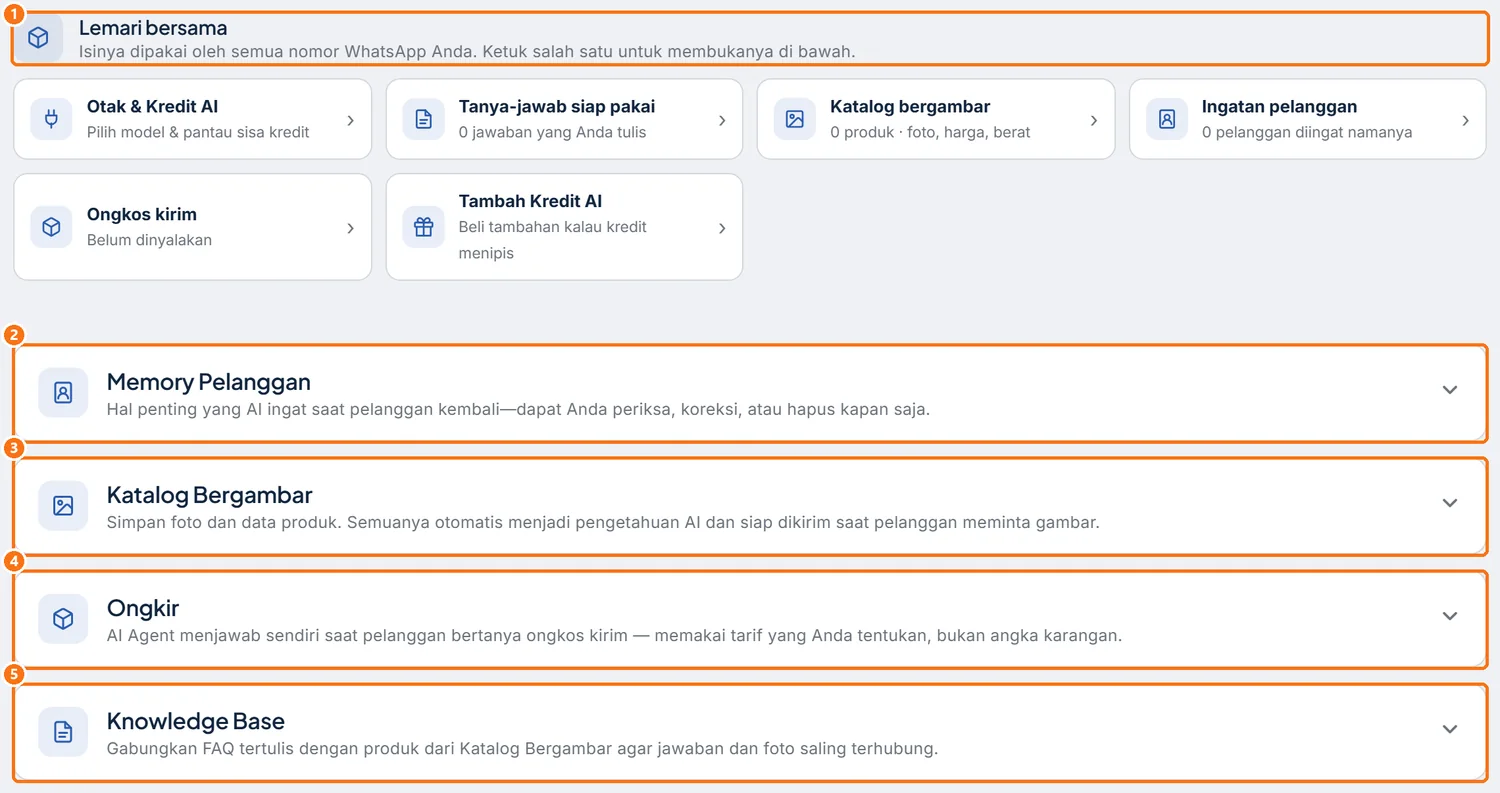
Task: Click the Katalog Bergambar section heading
Action: [x=210, y=495]
